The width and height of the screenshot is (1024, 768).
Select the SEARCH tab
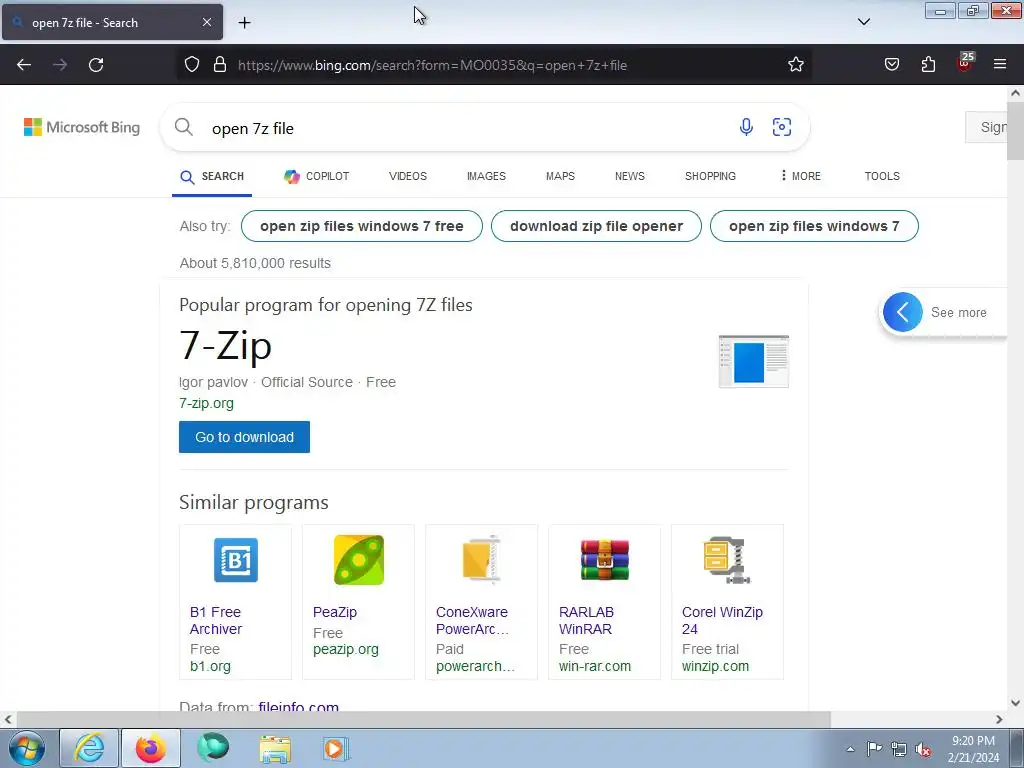point(212,176)
